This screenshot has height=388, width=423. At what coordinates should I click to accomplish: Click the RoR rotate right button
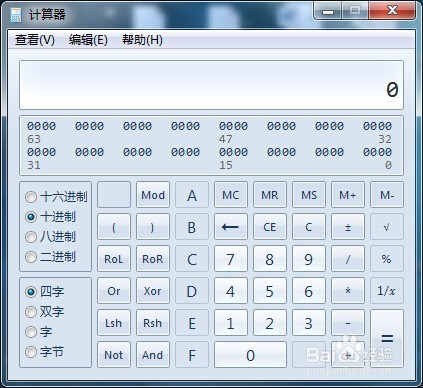(153, 259)
